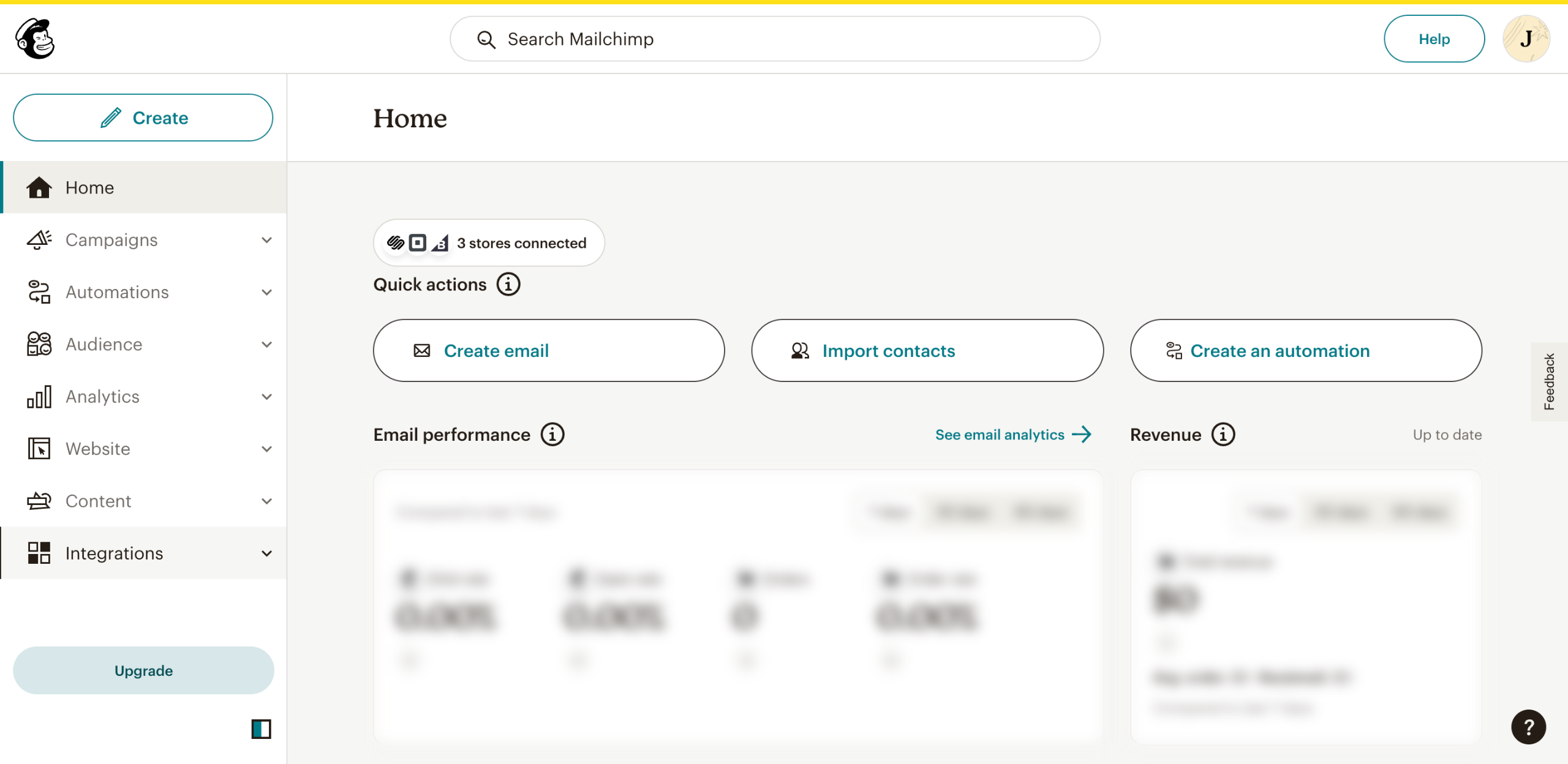Open the round question mark help bubble
1568x764 pixels.
(1528, 727)
